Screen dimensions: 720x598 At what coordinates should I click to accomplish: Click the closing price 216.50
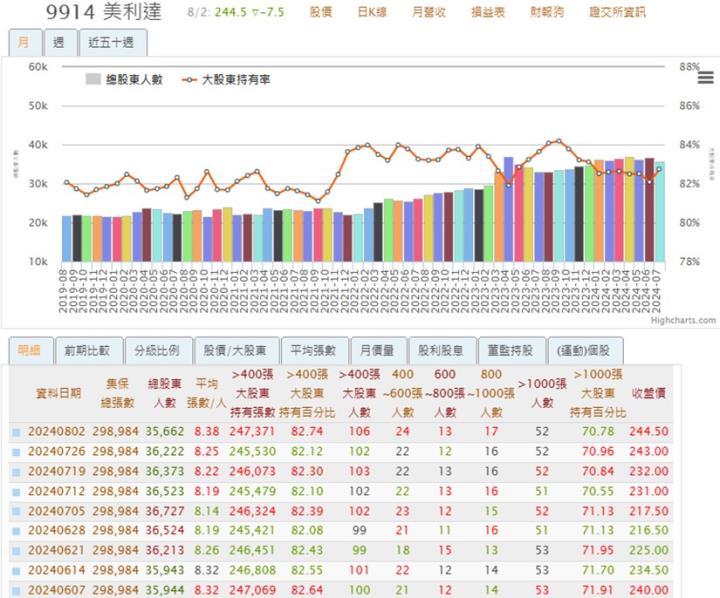648,530
